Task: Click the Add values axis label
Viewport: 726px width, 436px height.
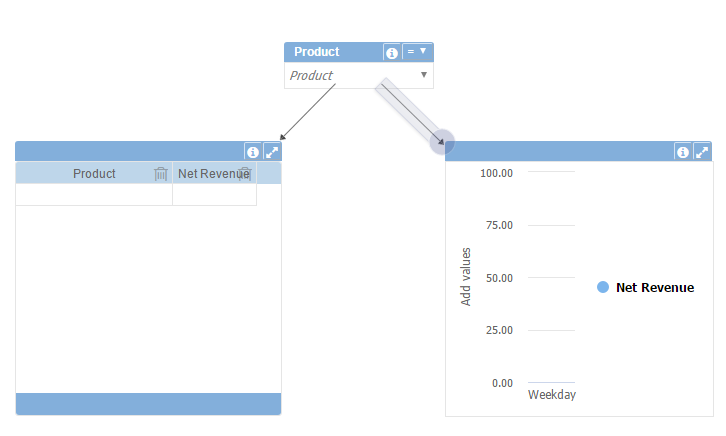Action: click(x=467, y=276)
